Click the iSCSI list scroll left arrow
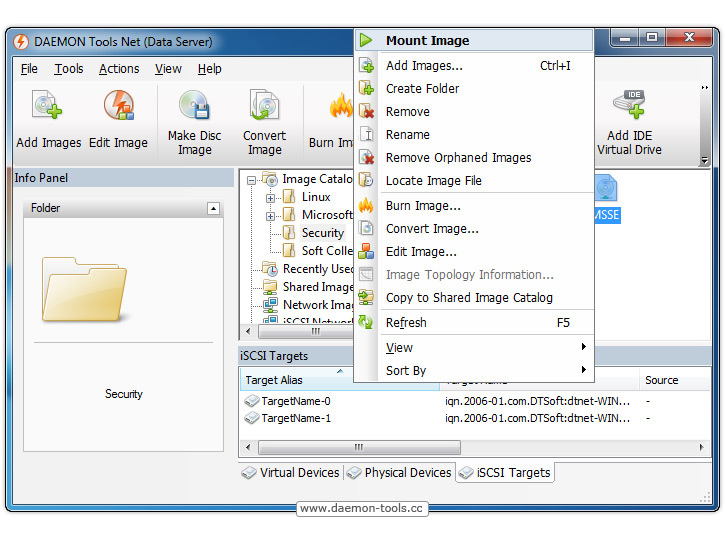The height and width of the screenshot is (540, 725). [248, 447]
